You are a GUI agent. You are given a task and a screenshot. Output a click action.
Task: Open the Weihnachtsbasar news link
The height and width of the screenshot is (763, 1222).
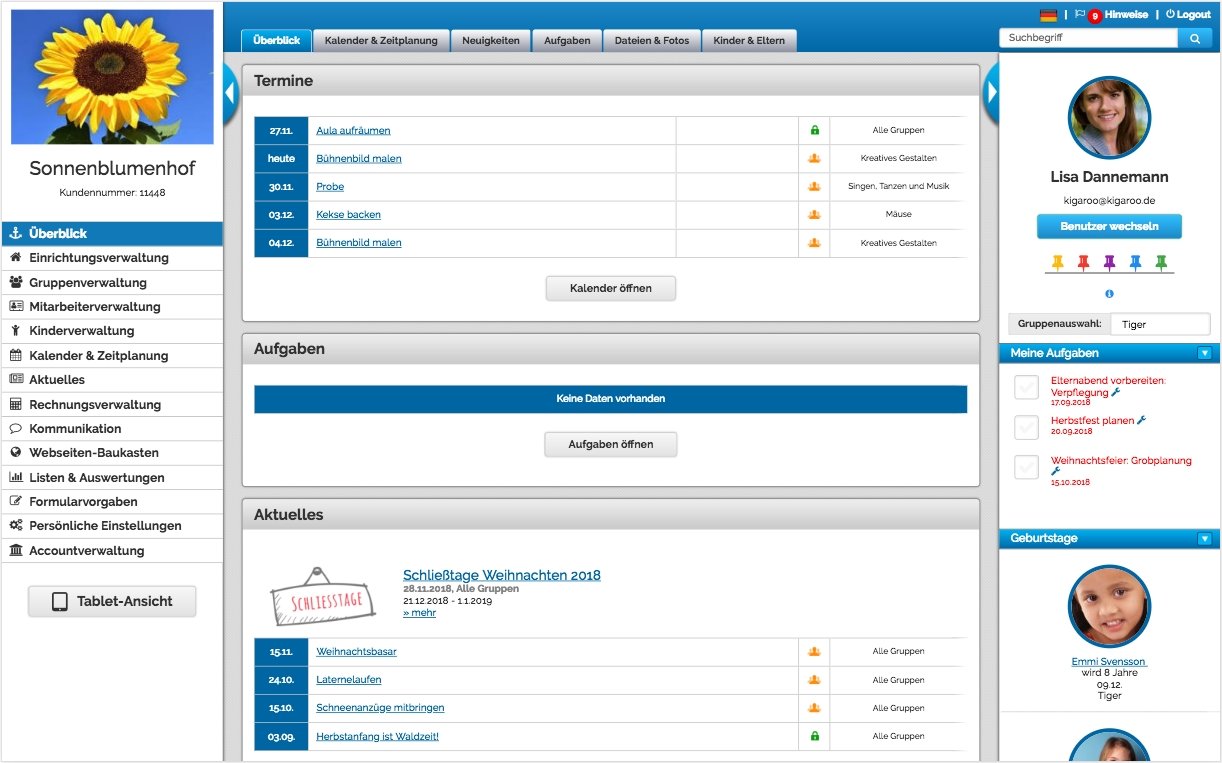tap(356, 652)
